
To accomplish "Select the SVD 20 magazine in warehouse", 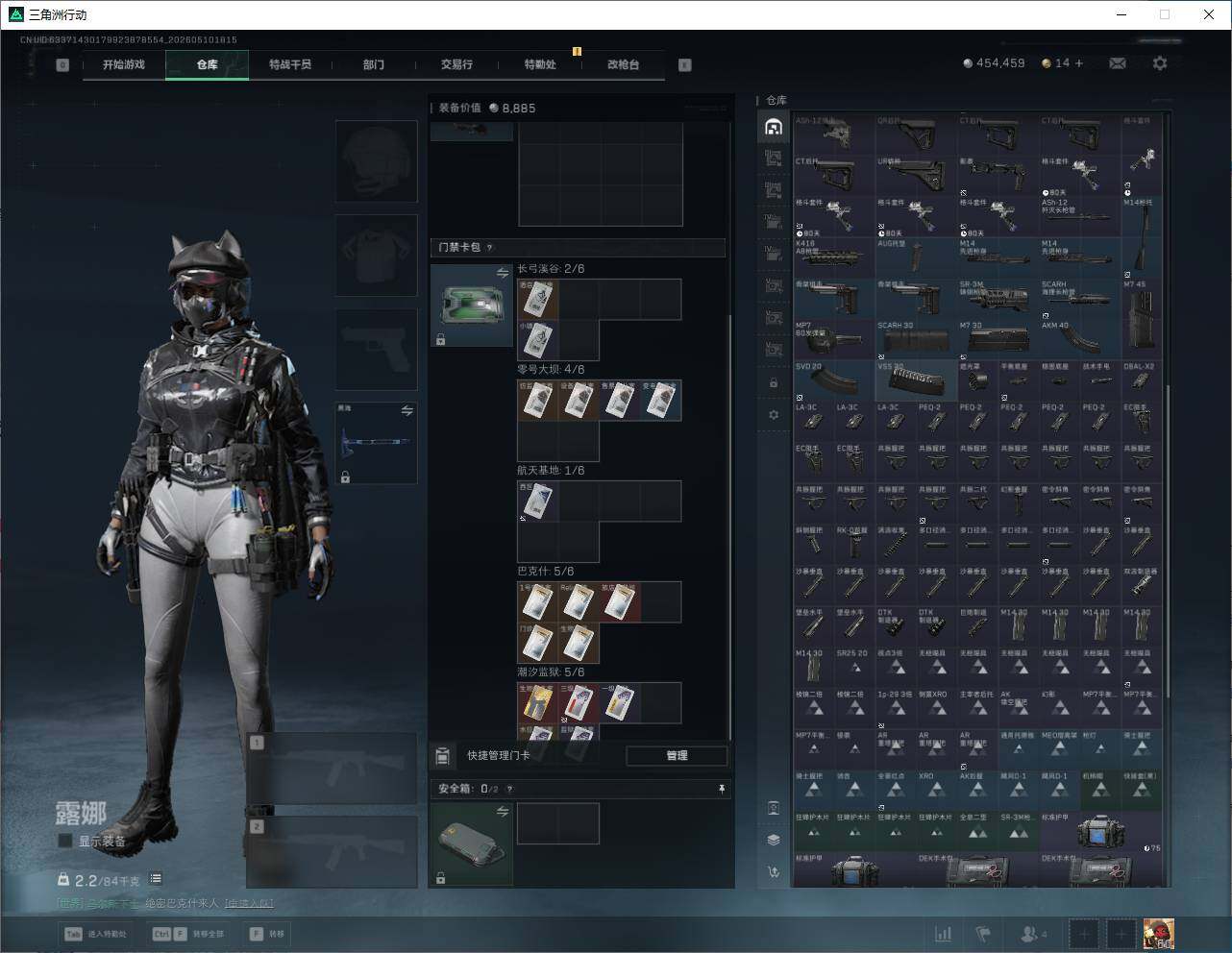I will click(834, 381).
